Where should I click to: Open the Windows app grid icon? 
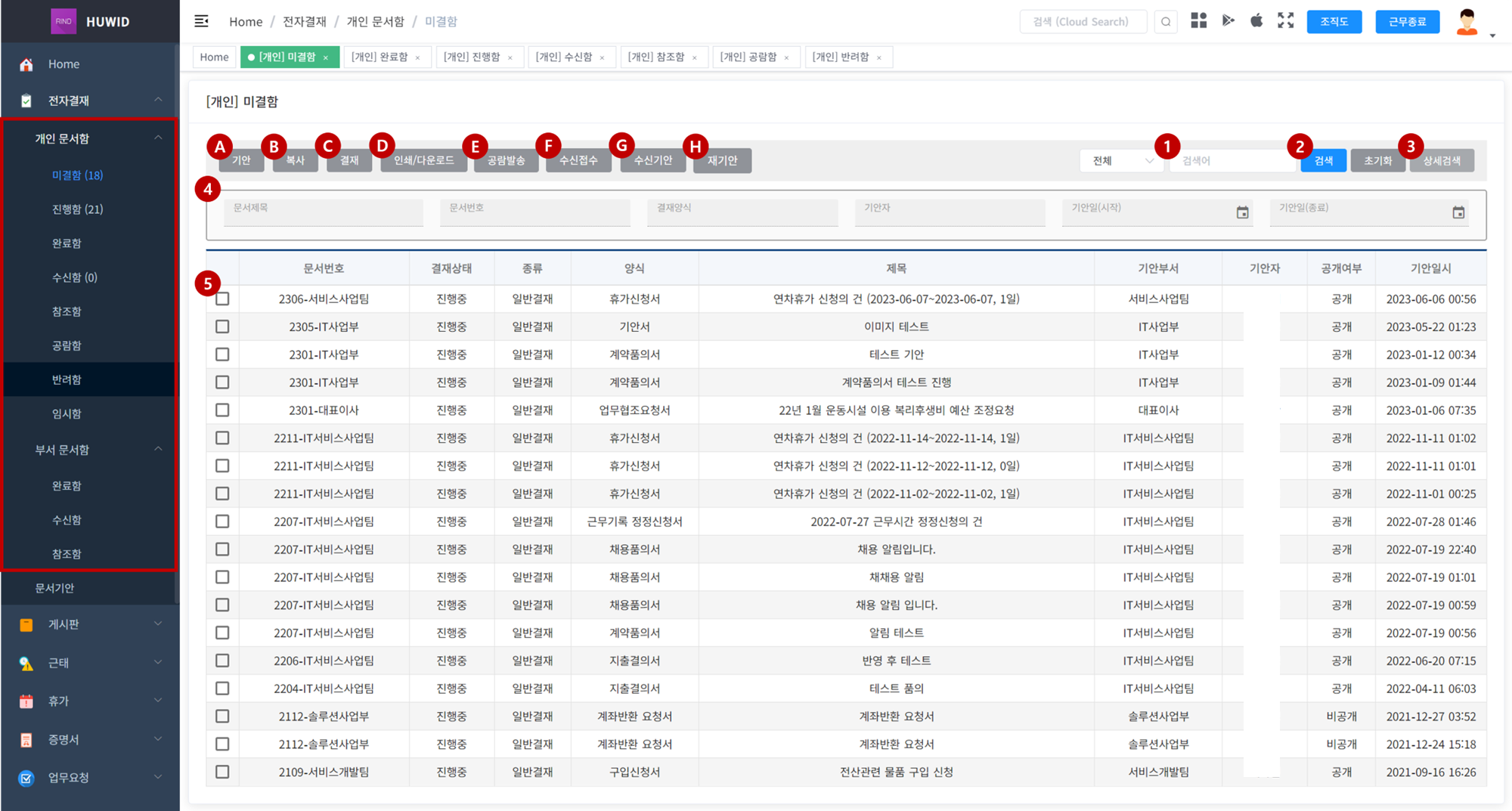[1198, 21]
